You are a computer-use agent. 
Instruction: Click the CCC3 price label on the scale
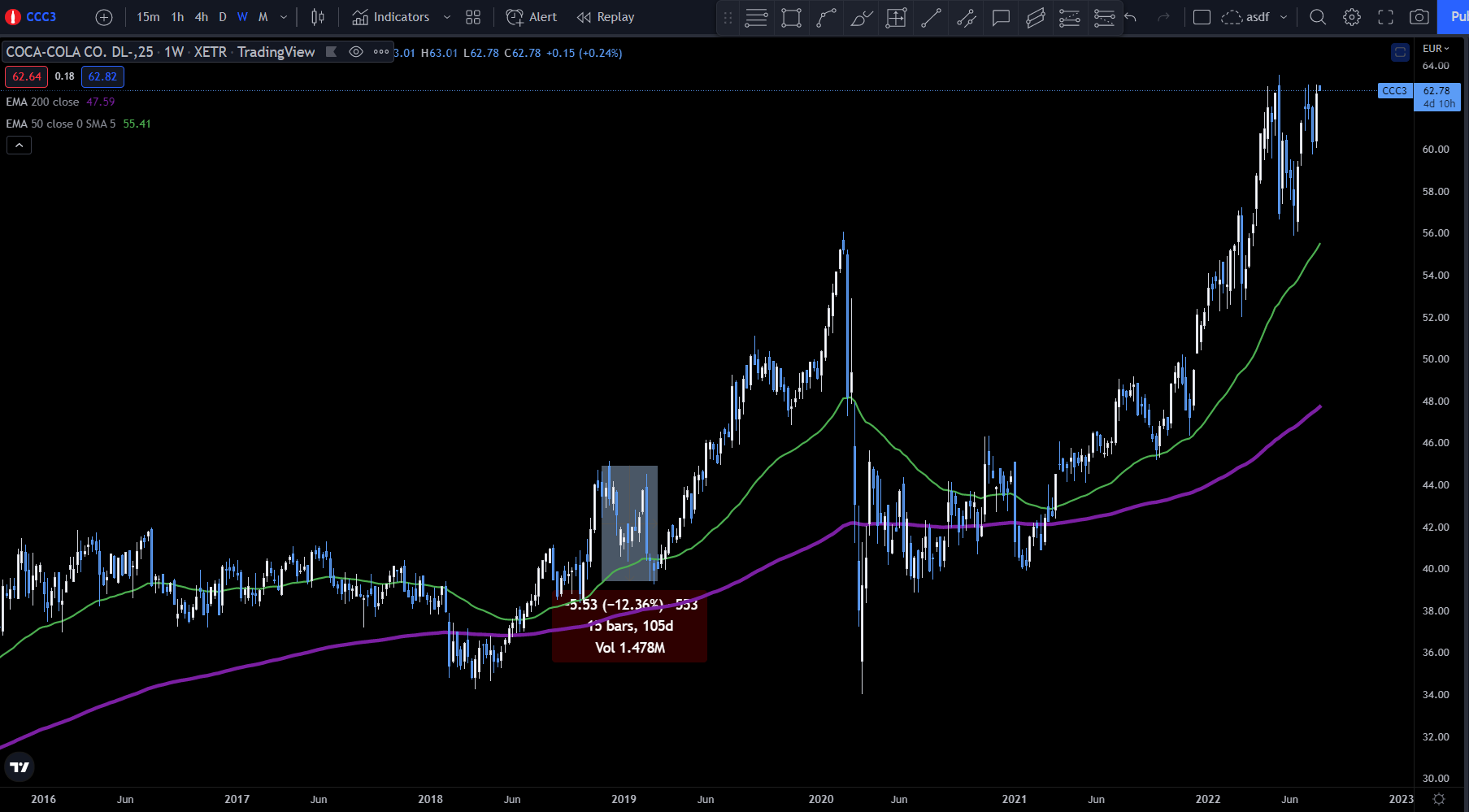coord(1395,91)
